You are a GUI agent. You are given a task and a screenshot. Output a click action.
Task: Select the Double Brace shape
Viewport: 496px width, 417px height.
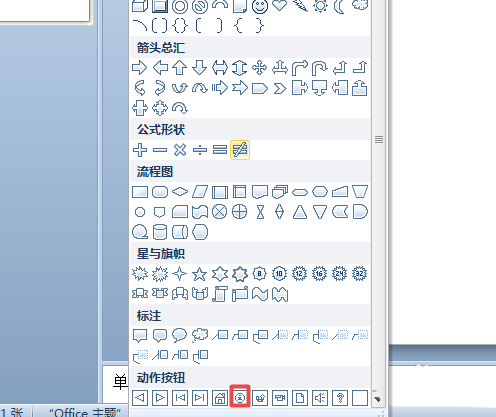[x=180, y=26]
